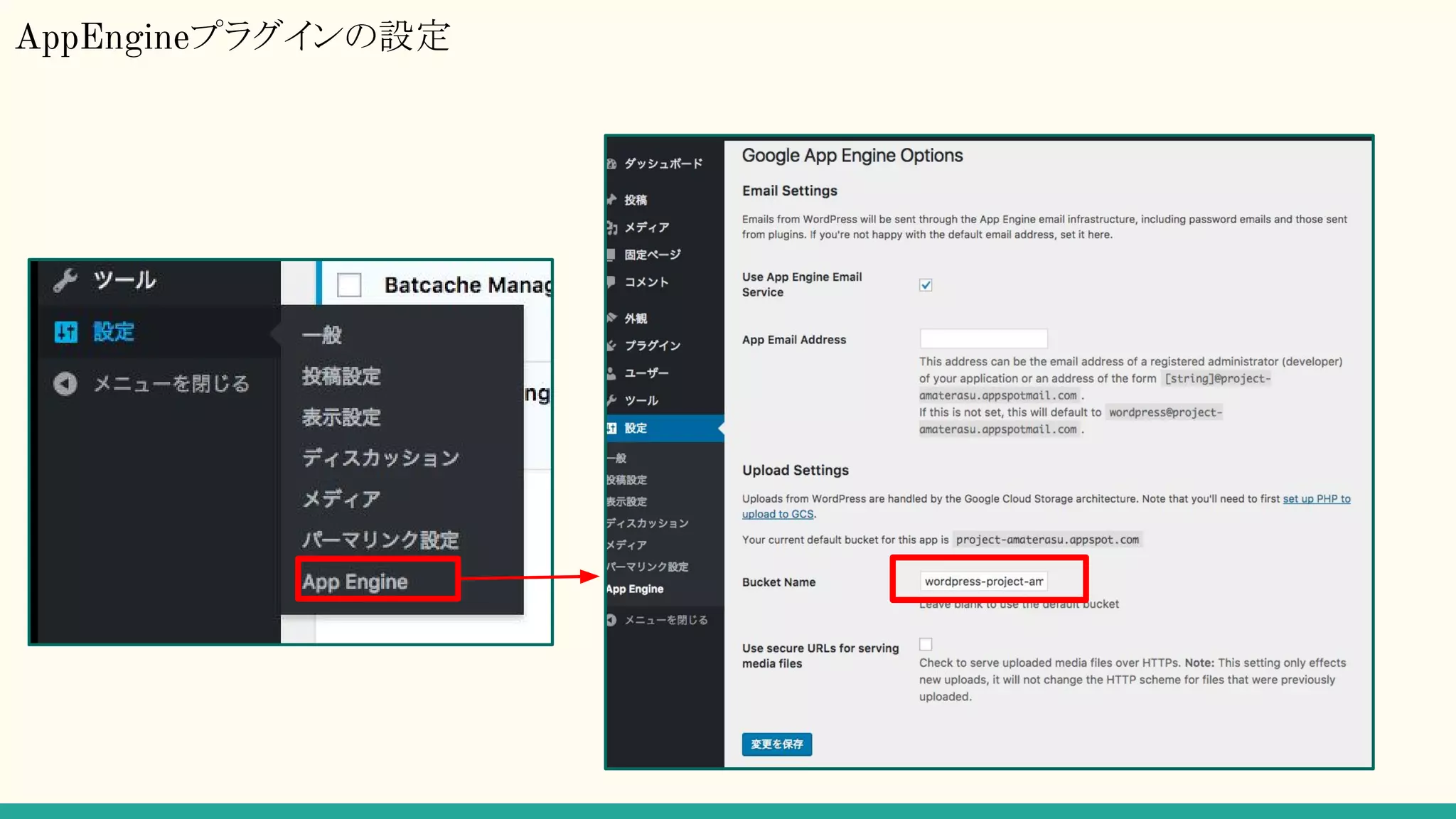Image resolution: width=1456 pixels, height=819 pixels.
Task: Collapse menu via メニューを閉じる in left panel
Action: [x=172, y=384]
